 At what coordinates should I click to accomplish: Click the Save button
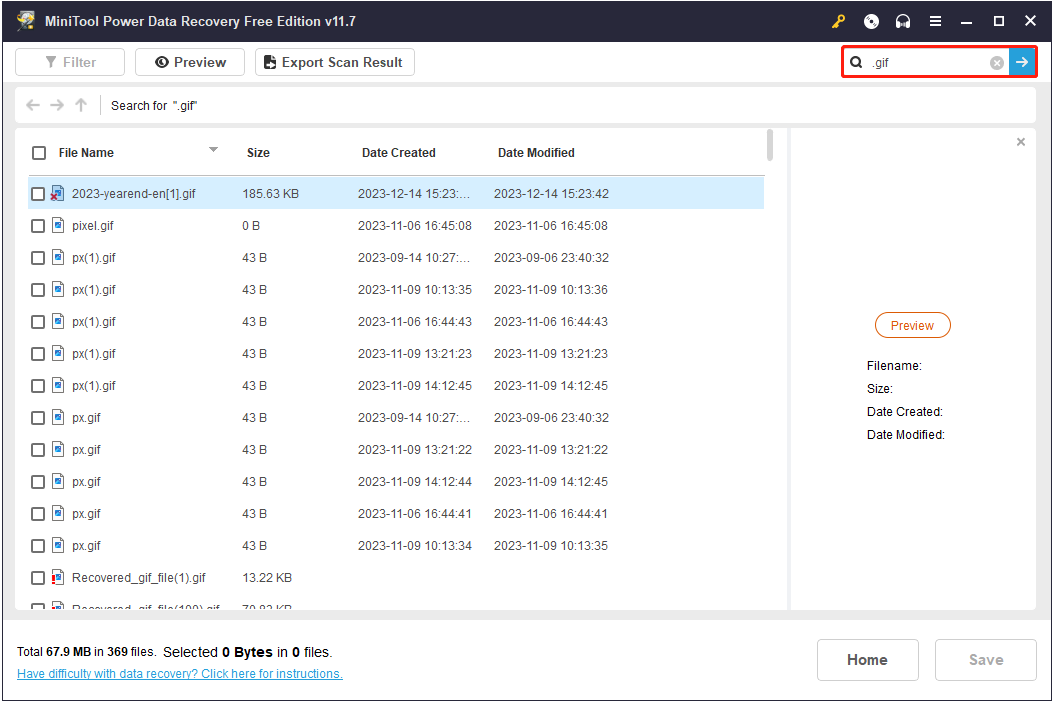(x=985, y=660)
